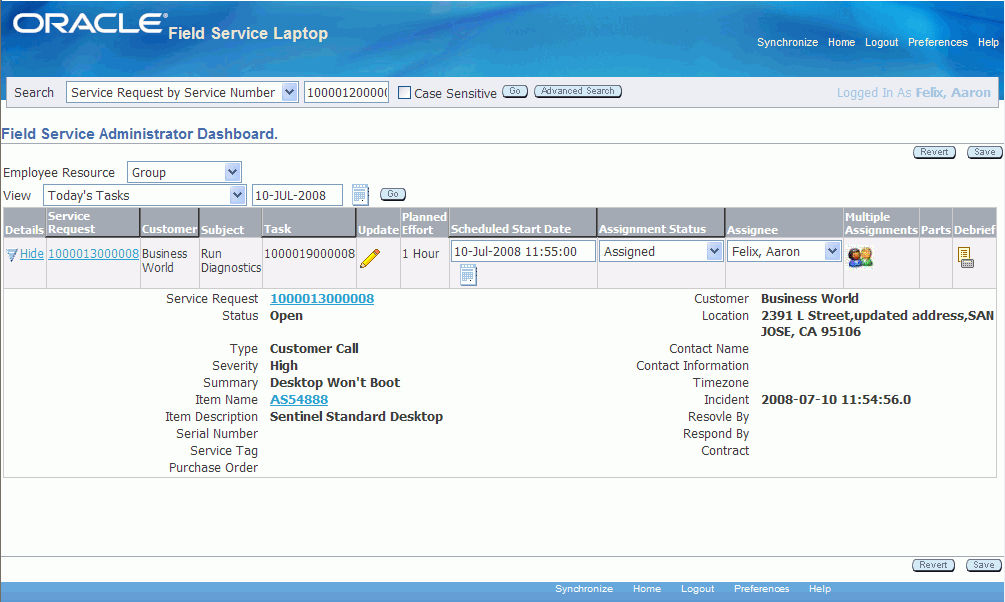Click the bottom Revert button

click(933, 565)
